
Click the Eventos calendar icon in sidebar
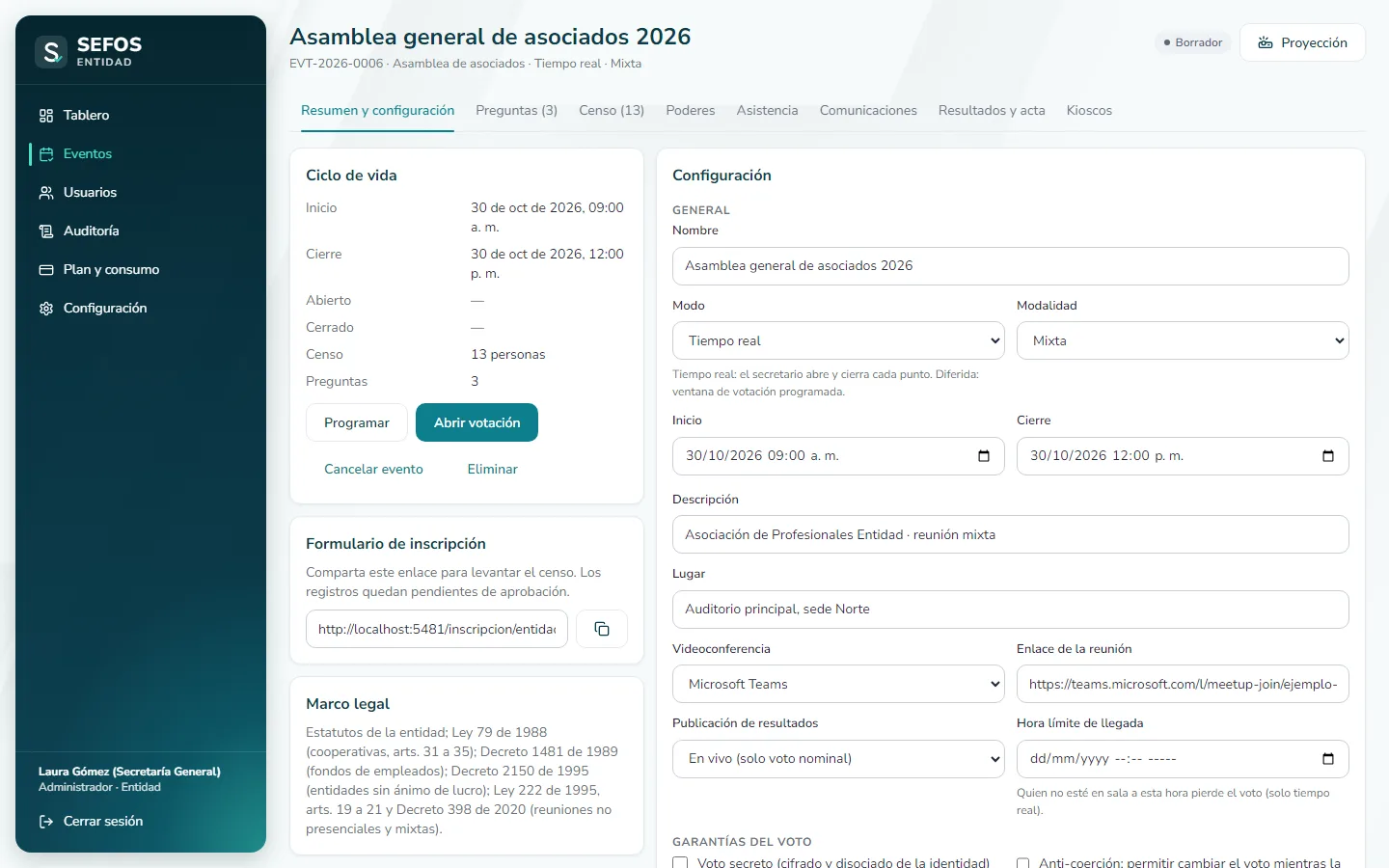pos(46,154)
